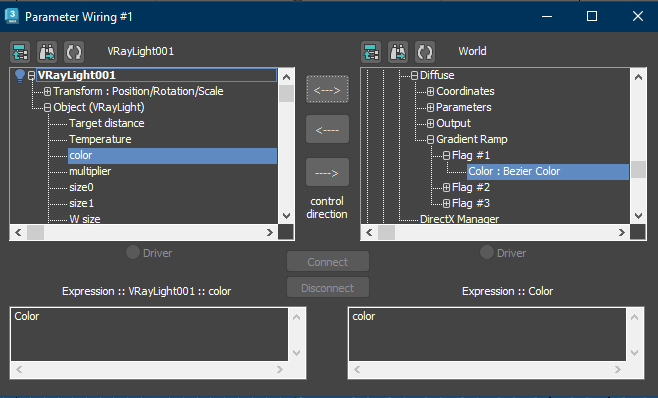Expand Flag #2 in the right tree
The height and width of the screenshot is (398, 658).
446,187
